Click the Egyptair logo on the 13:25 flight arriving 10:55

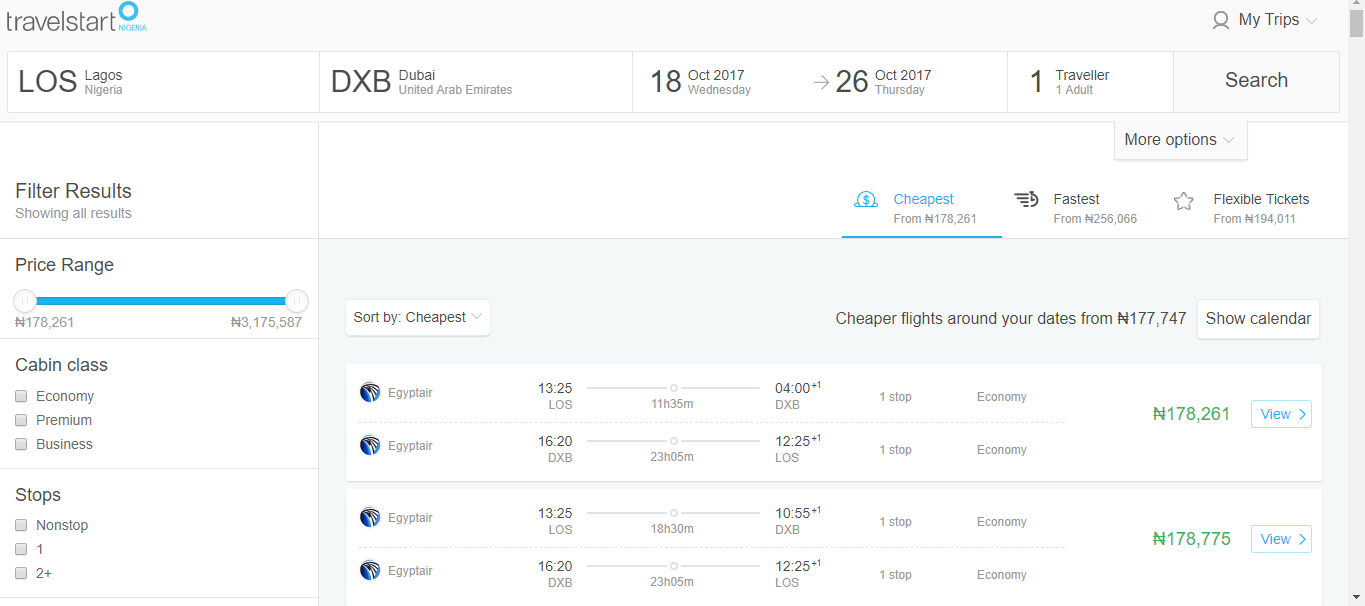click(x=370, y=517)
